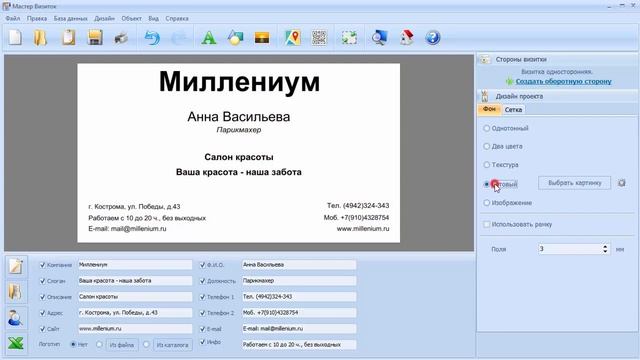Open the Справка menu
The height and width of the screenshot is (360, 640).
click(x=177, y=18)
